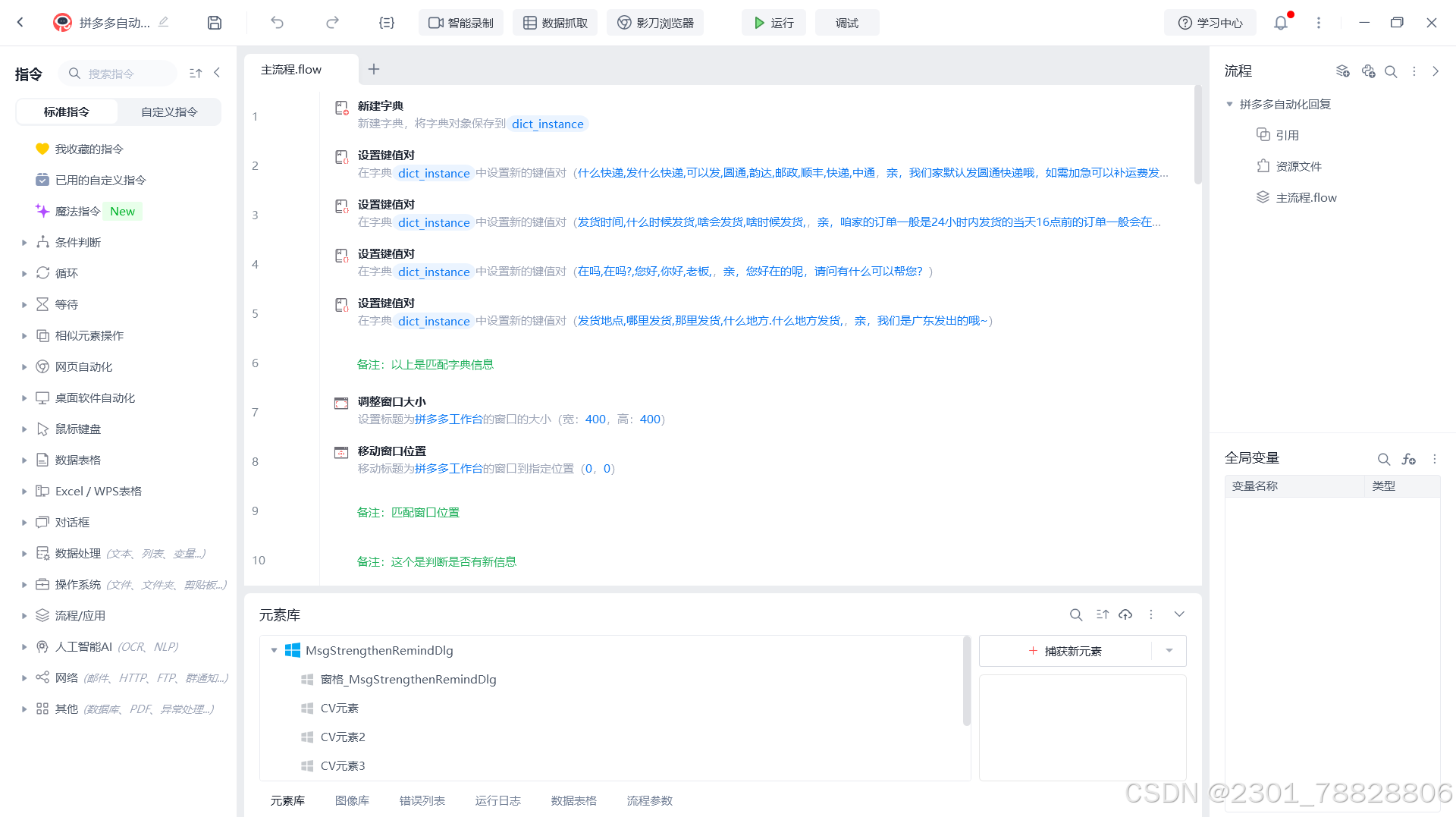Image resolution: width=1456 pixels, height=817 pixels.
Task: Open the 捕获新元素 dropdown arrow
Action: (1169, 651)
